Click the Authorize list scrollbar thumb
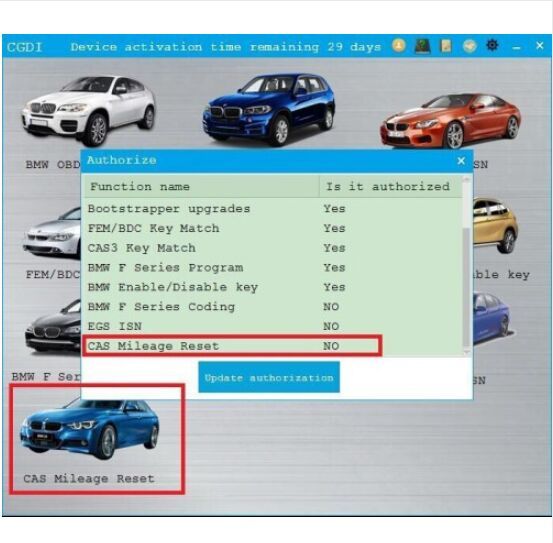This screenshot has height=543, width=553. (467, 287)
